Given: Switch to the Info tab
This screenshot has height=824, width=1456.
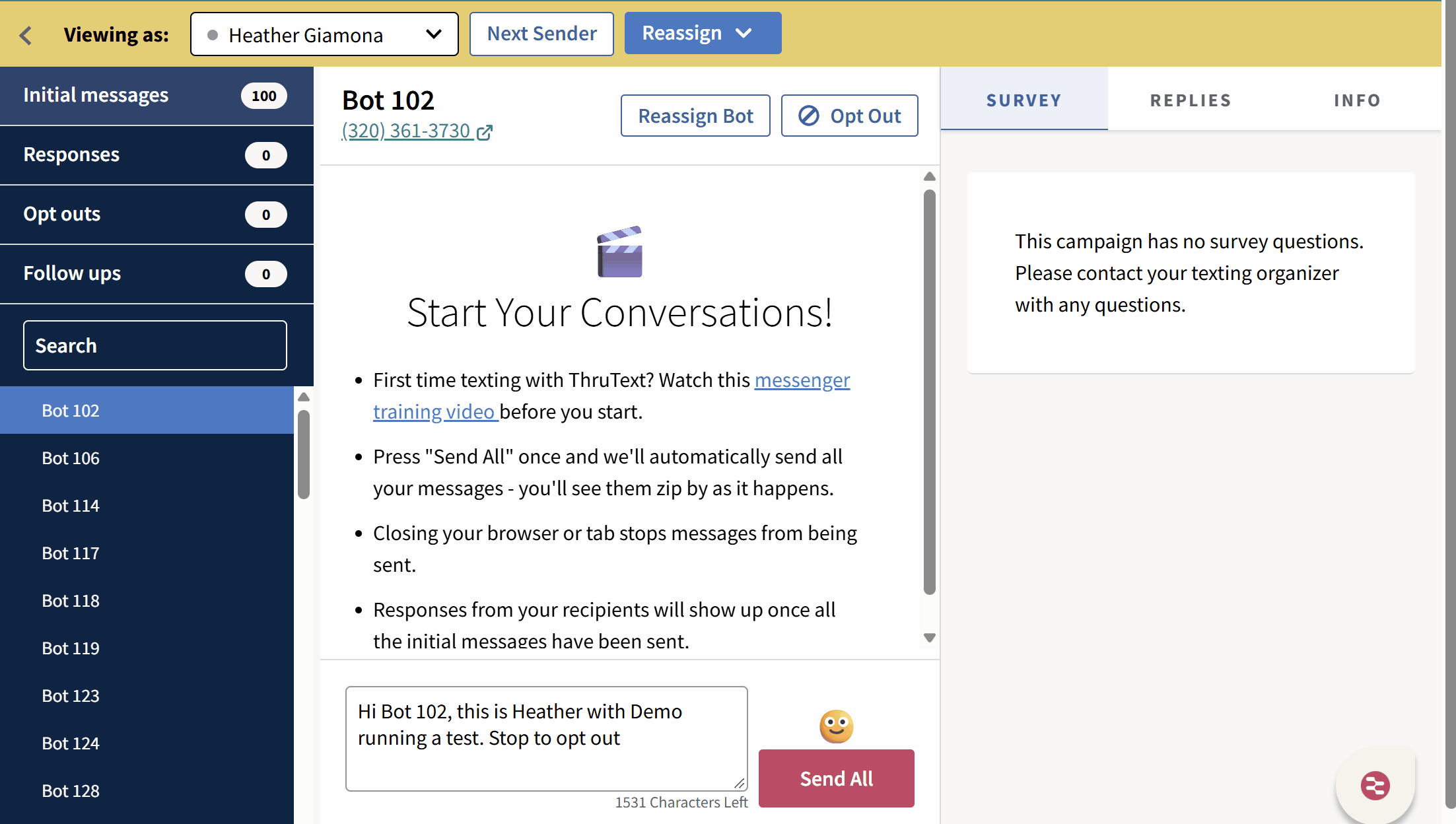Looking at the screenshot, I should pyautogui.click(x=1358, y=100).
